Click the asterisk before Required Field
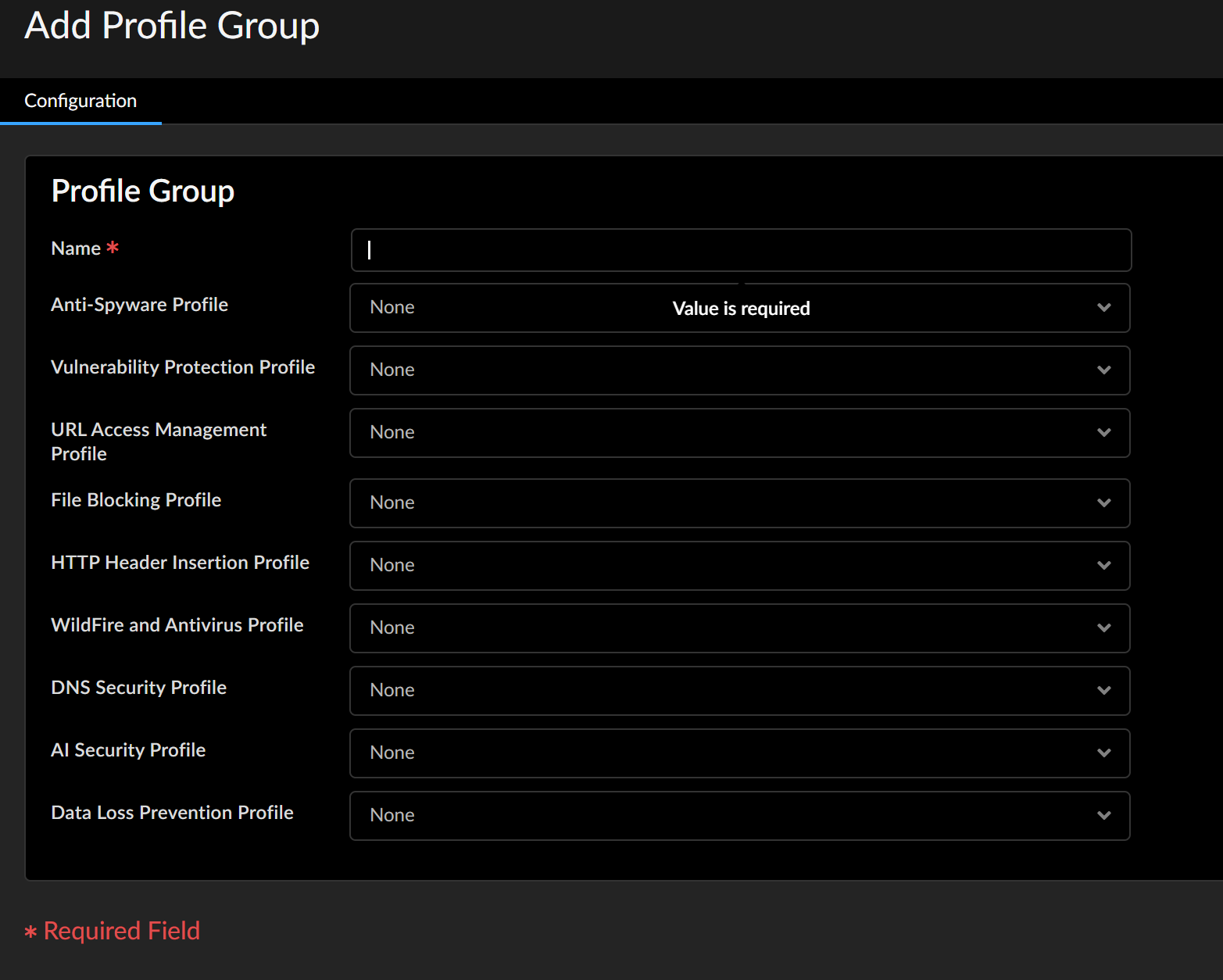The width and height of the screenshot is (1223, 980). click(x=30, y=932)
